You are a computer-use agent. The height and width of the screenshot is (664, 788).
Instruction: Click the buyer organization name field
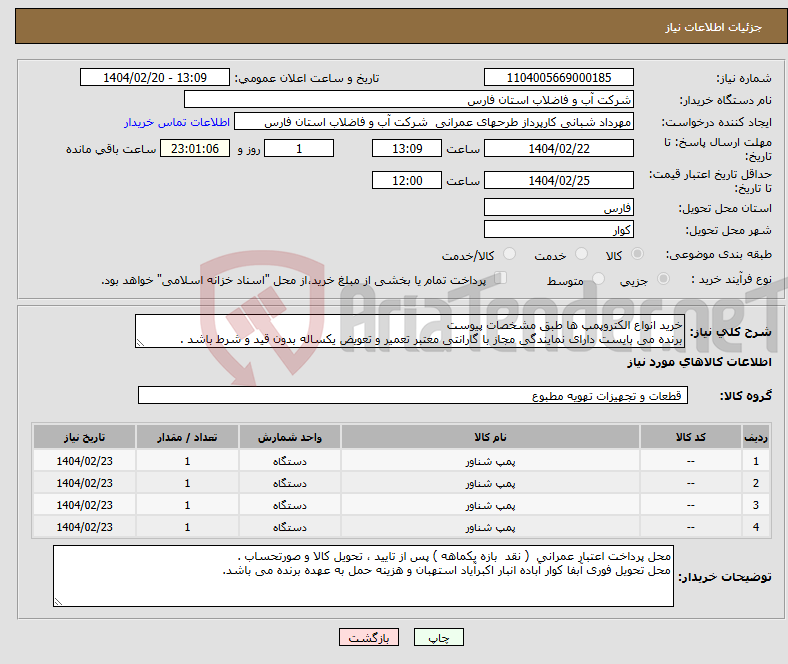(x=409, y=100)
